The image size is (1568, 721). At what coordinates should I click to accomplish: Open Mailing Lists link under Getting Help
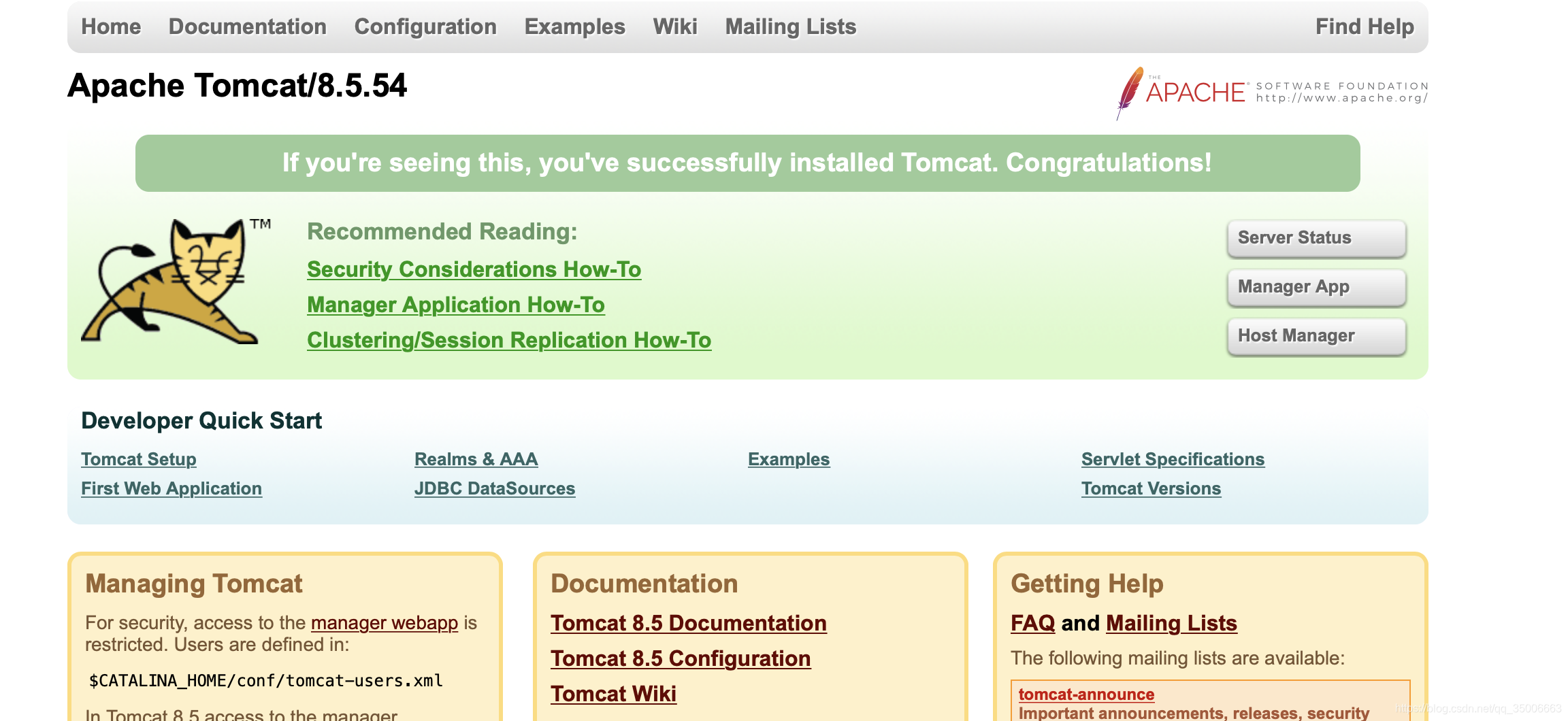[1171, 623]
